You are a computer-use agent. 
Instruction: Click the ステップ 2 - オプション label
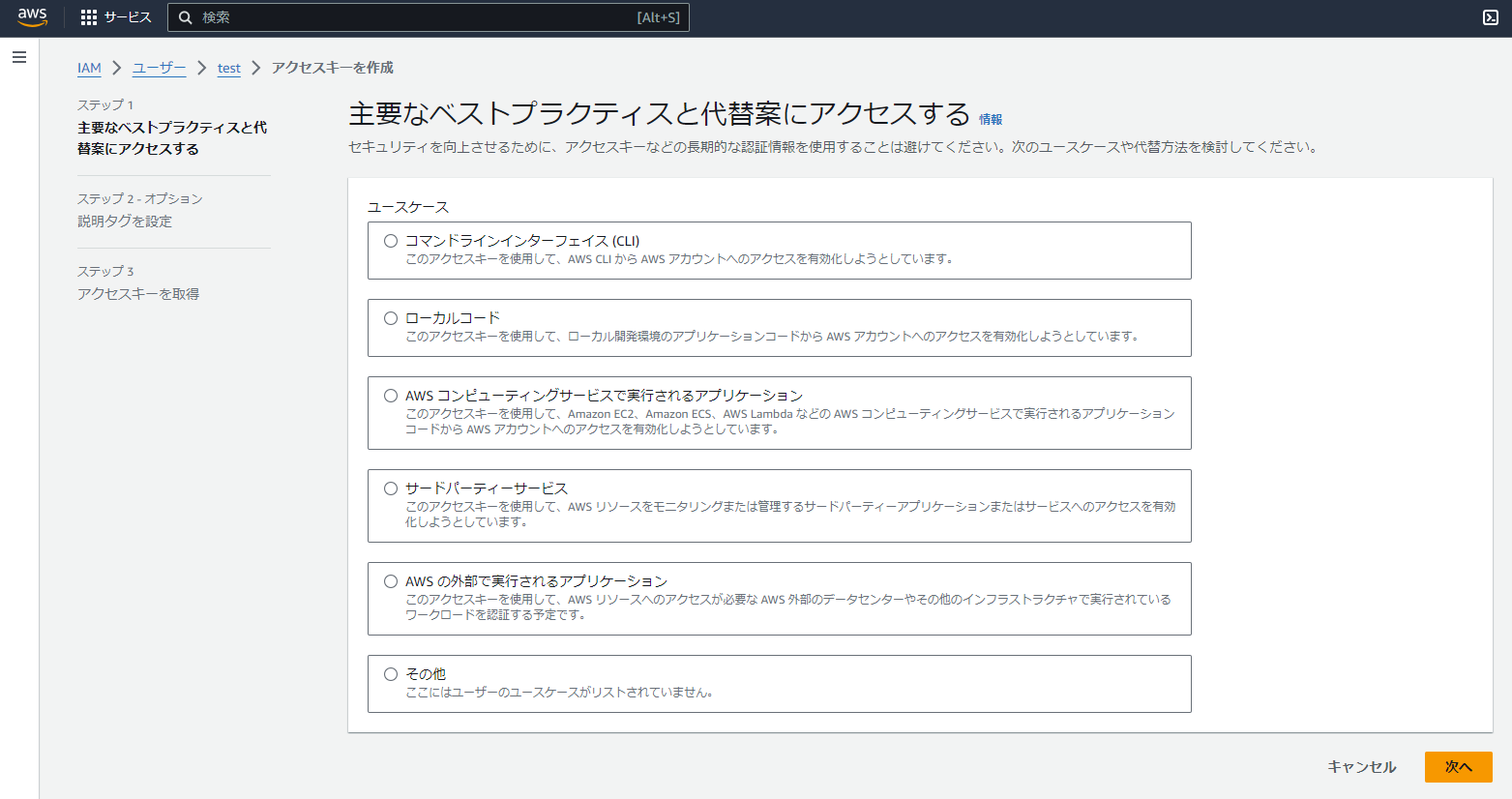tap(140, 198)
